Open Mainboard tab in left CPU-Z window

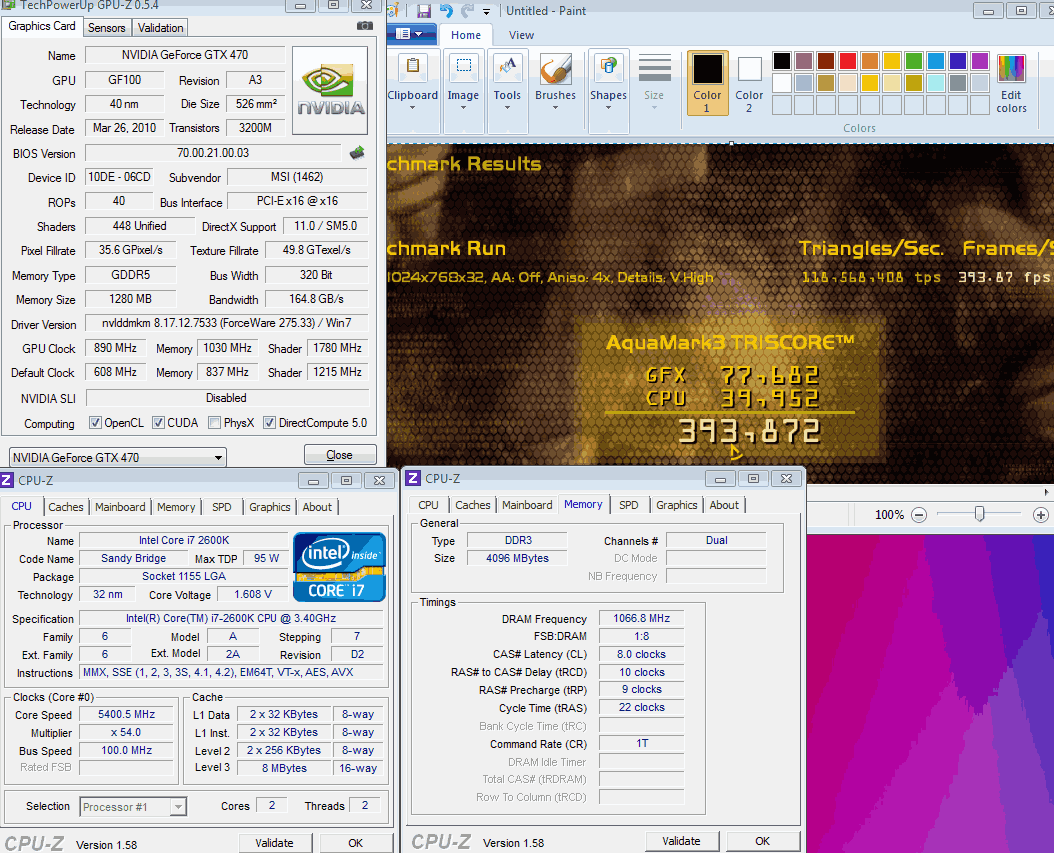(x=120, y=507)
